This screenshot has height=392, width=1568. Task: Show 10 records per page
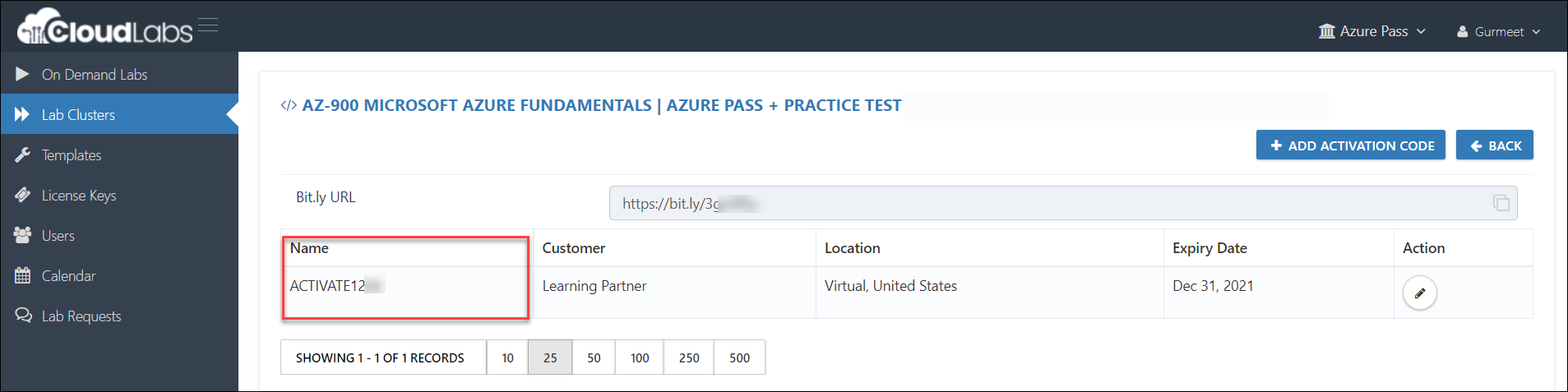pos(507,357)
